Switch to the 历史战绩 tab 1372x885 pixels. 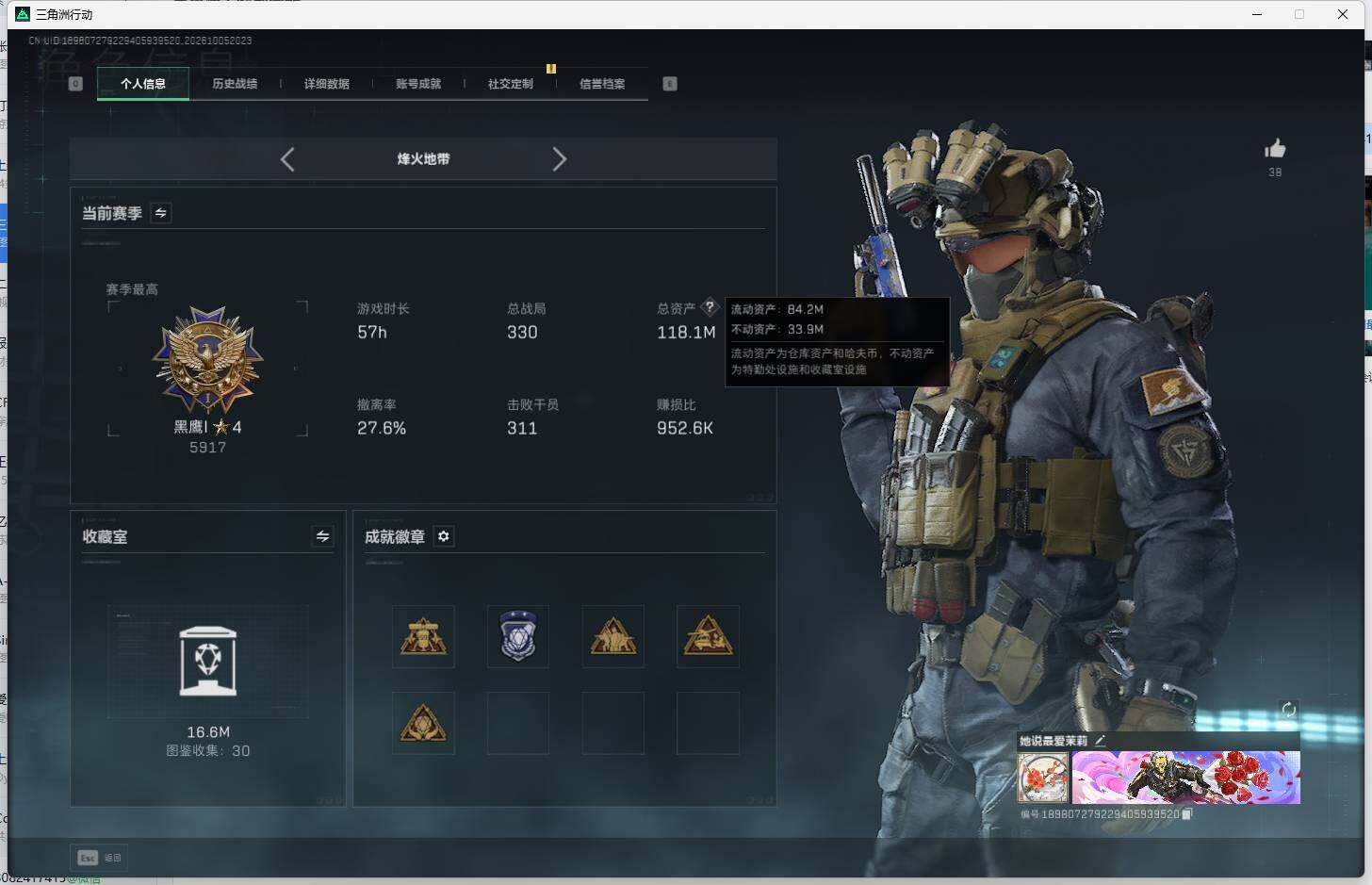point(235,84)
